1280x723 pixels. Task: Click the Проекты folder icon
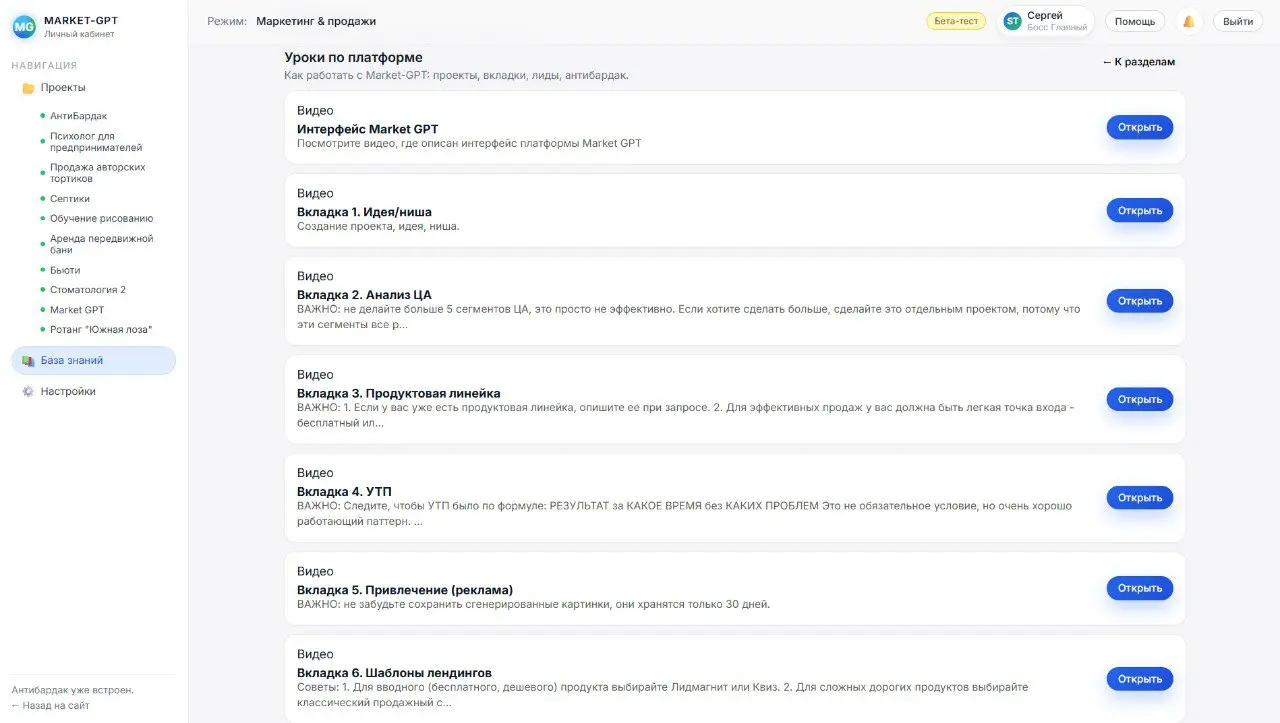click(28, 88)
